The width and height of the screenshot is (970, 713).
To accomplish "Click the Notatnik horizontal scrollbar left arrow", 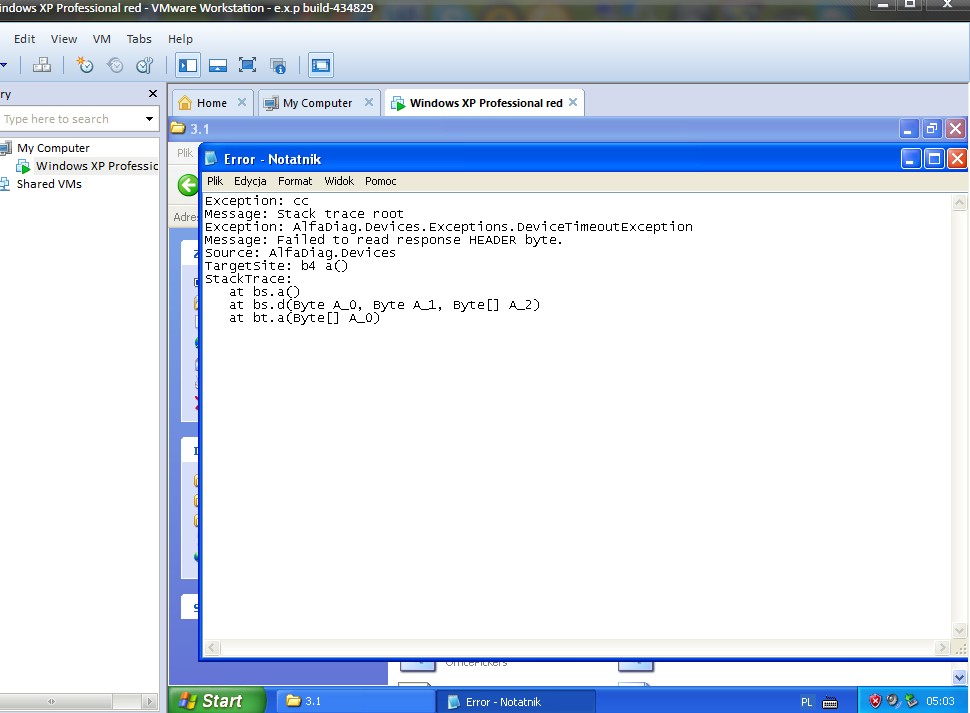I will tap(212, 647).
